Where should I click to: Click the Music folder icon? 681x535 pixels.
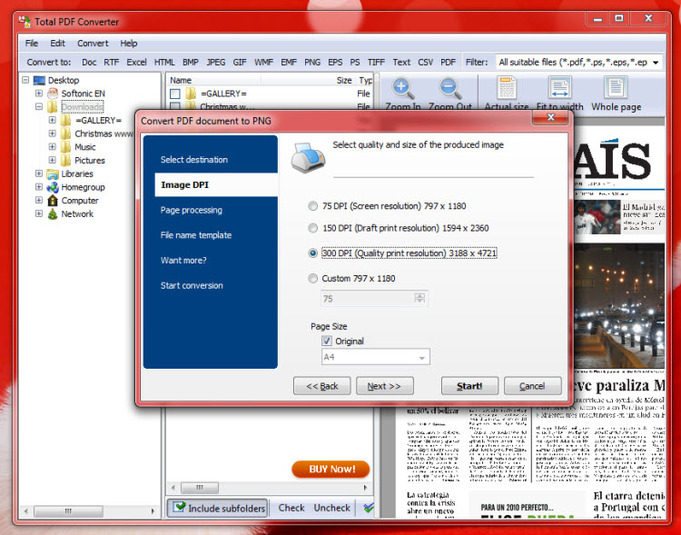coord(66,147)
